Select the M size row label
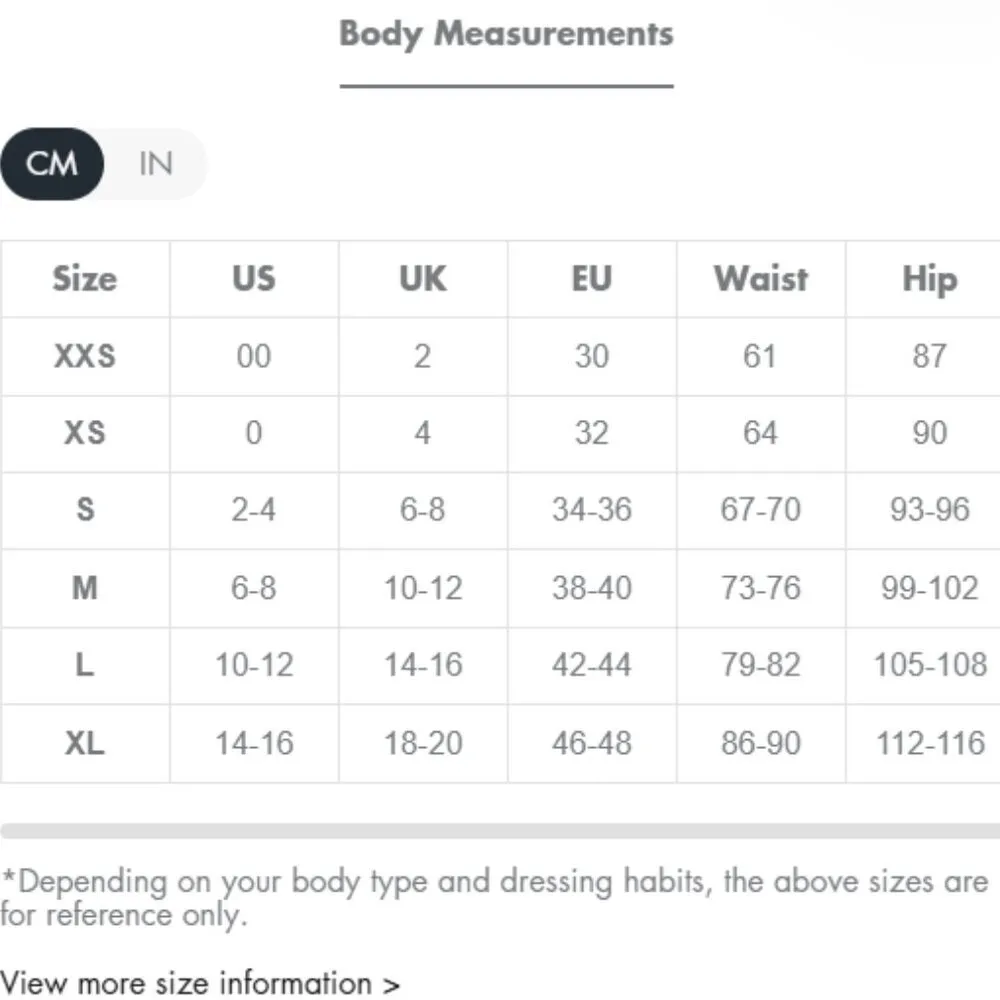The width and height of the screenshot is (1000, 1000). [x=85, y=587]
